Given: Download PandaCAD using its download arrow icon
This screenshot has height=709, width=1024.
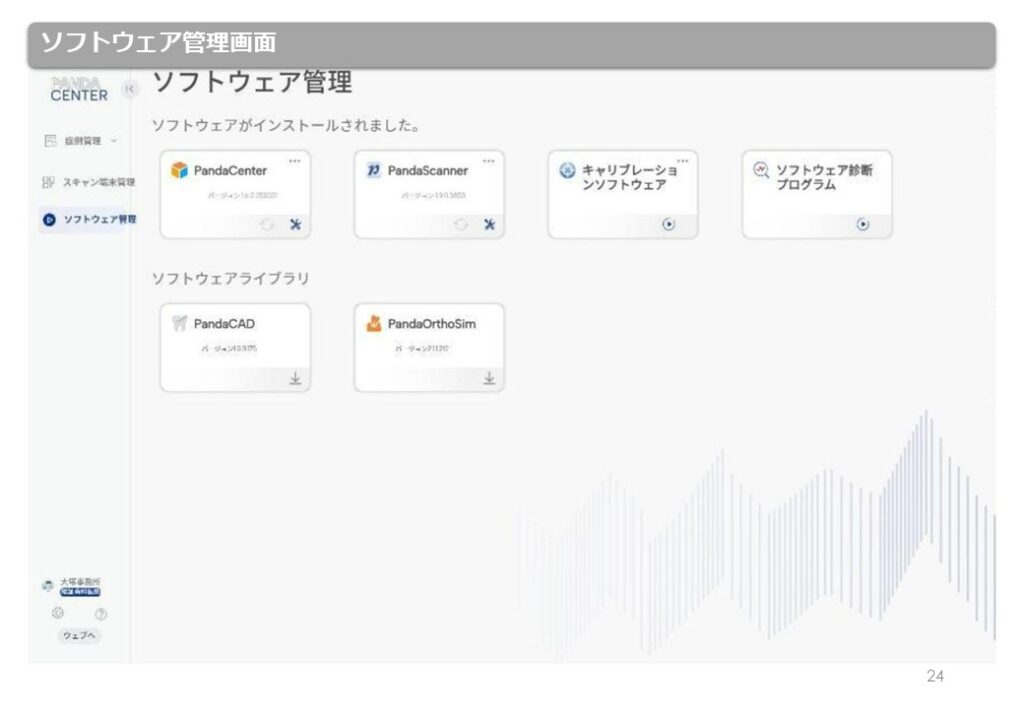Looking at the screenshot, I should [x=295, y=379].
